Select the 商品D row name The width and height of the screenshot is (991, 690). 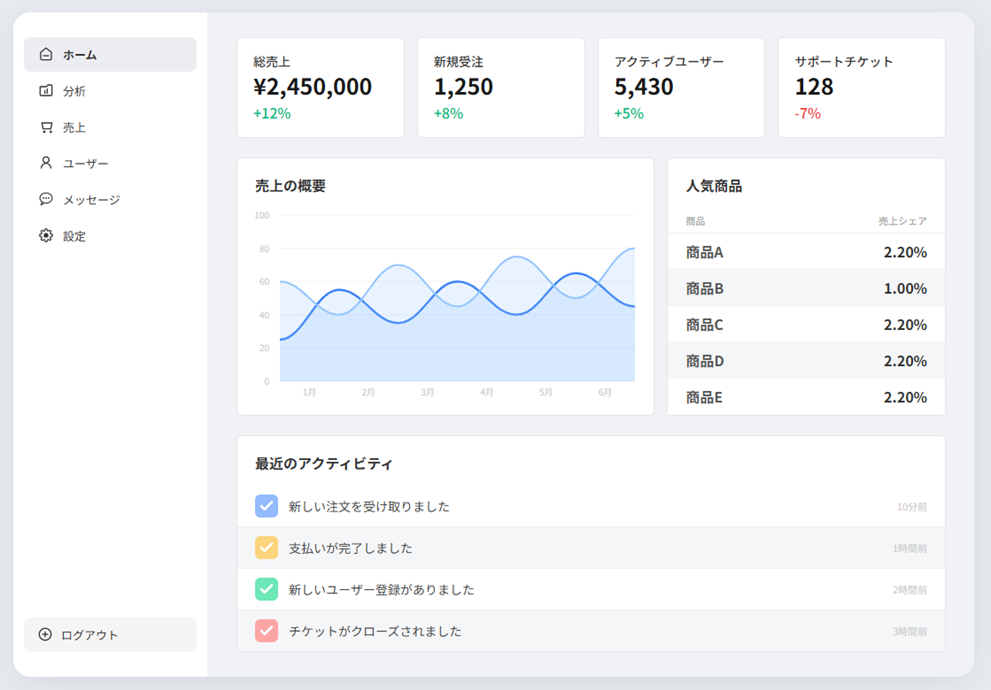coord(705,361)
